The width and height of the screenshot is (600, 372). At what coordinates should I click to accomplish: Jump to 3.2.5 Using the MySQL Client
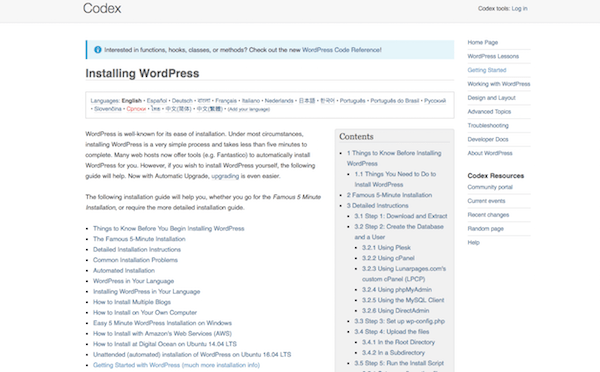403,300
